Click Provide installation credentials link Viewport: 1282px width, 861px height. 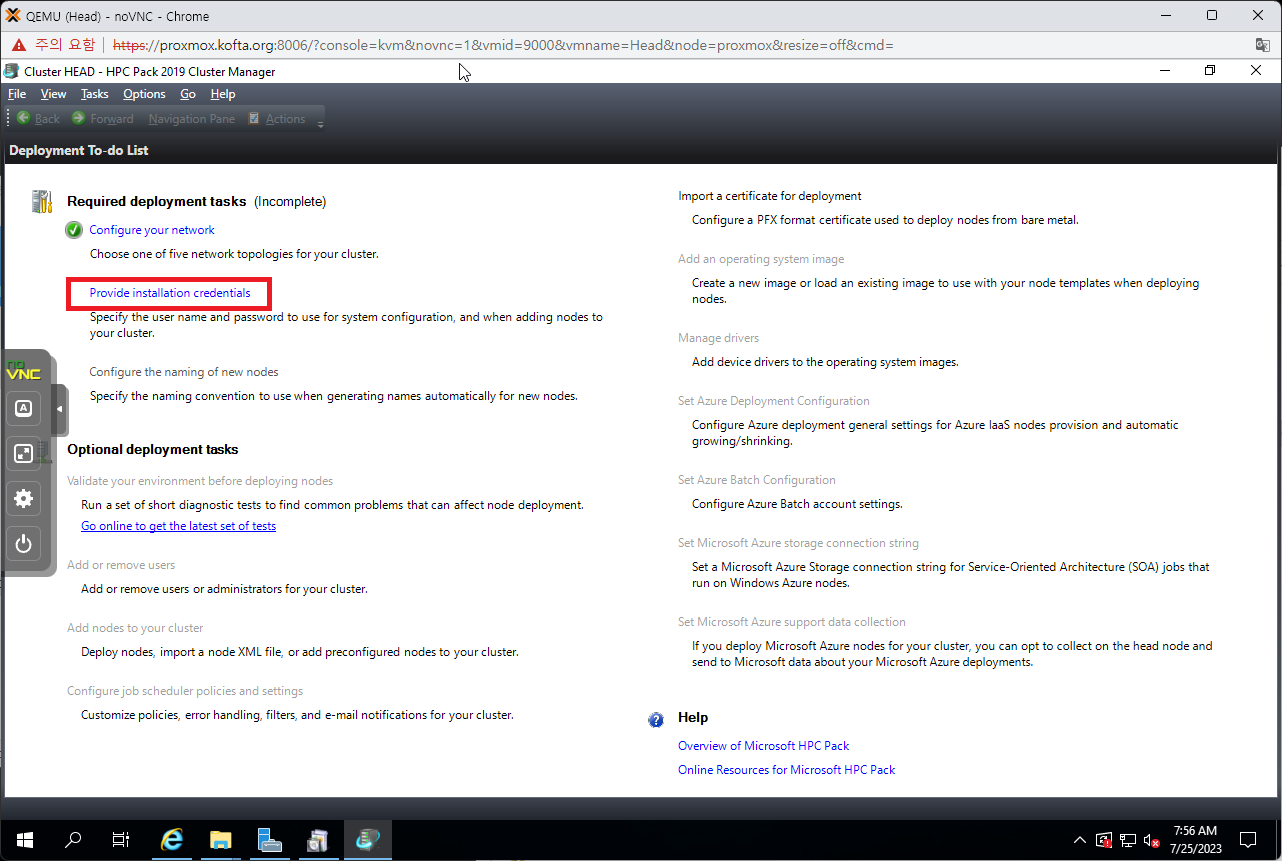[170, 293]
